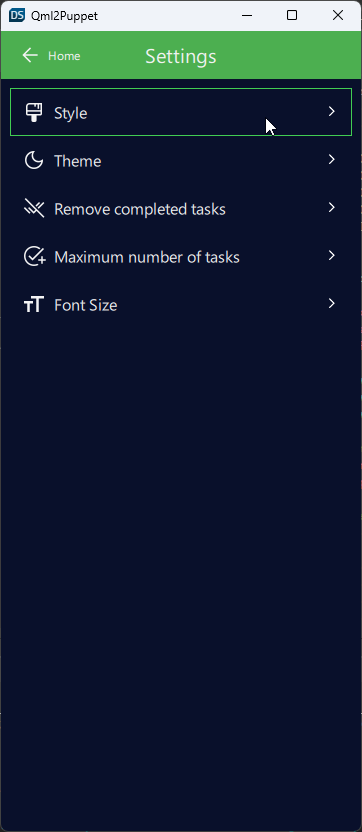362x832 pixels.
Task: Click the paint roller Style icon
Action: coord(34,112)
